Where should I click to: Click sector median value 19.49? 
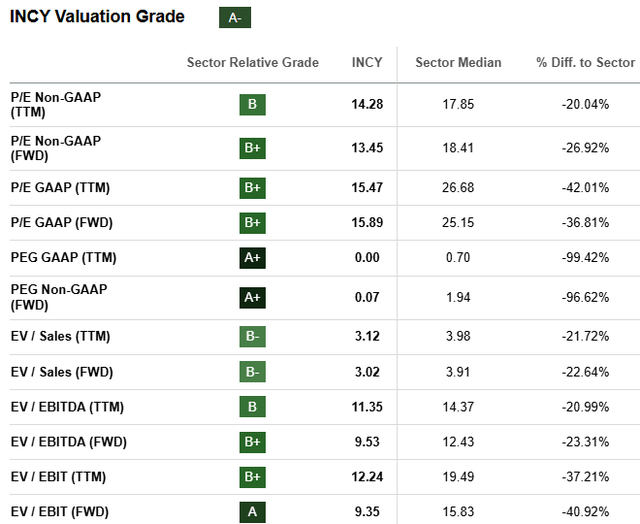point(458,477)
